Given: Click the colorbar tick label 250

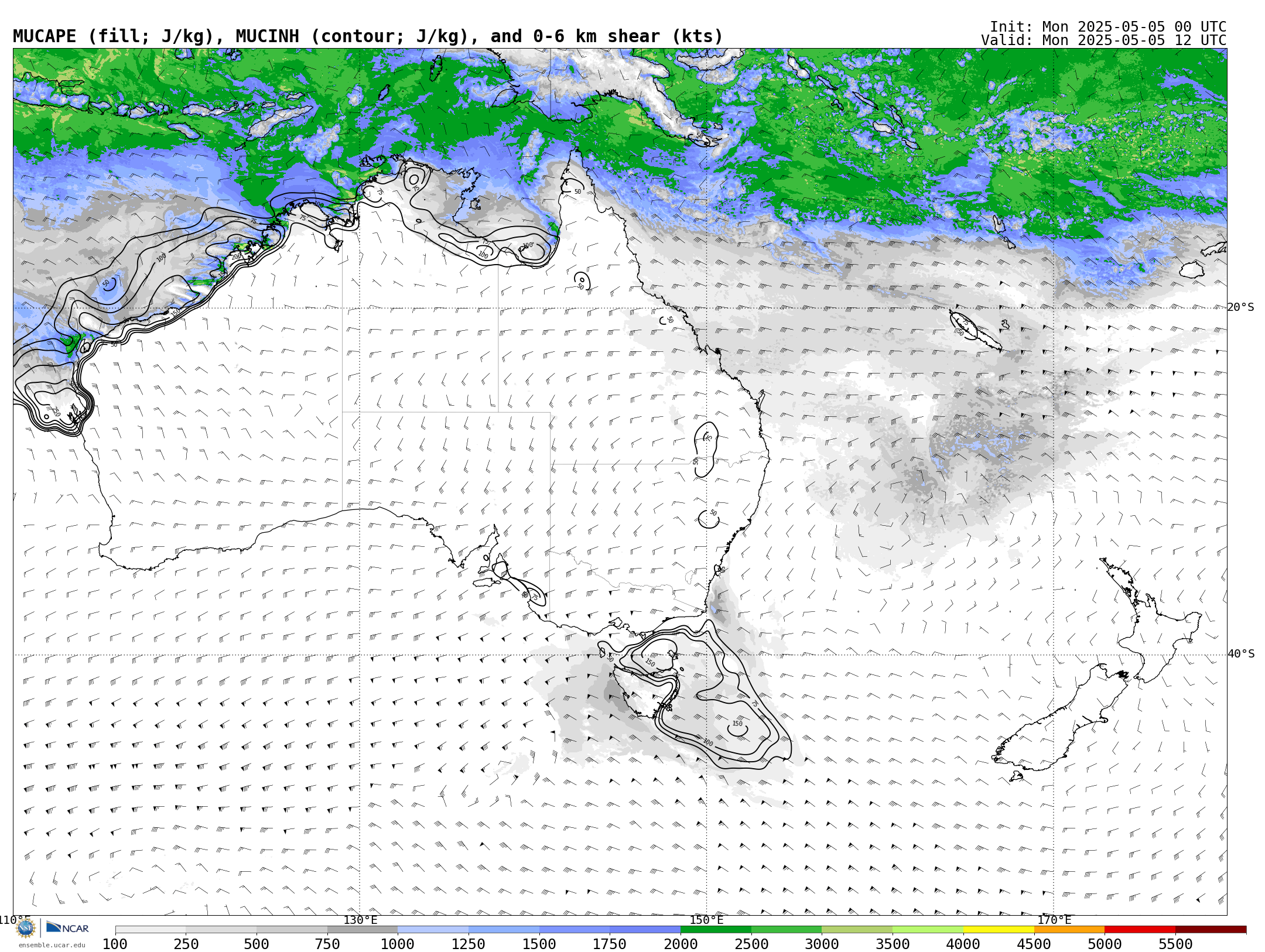Looking at the screenshot, I should point(186,944).
